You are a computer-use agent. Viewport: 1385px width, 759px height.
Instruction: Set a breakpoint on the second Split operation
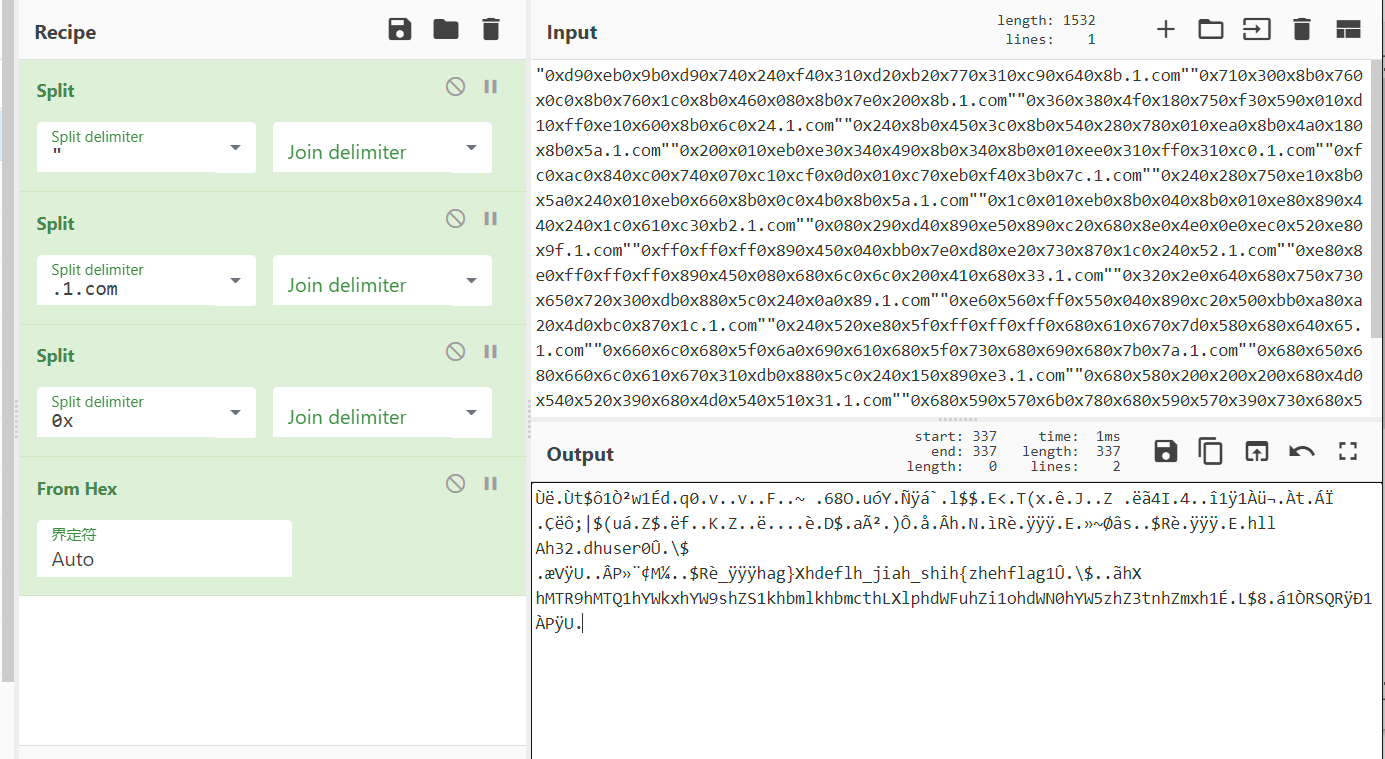[x=490, y=218]
